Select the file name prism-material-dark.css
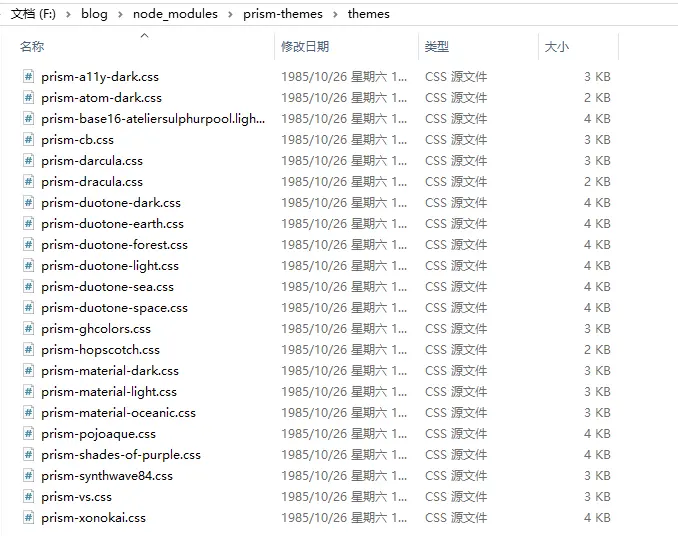 tap(110, 371)
